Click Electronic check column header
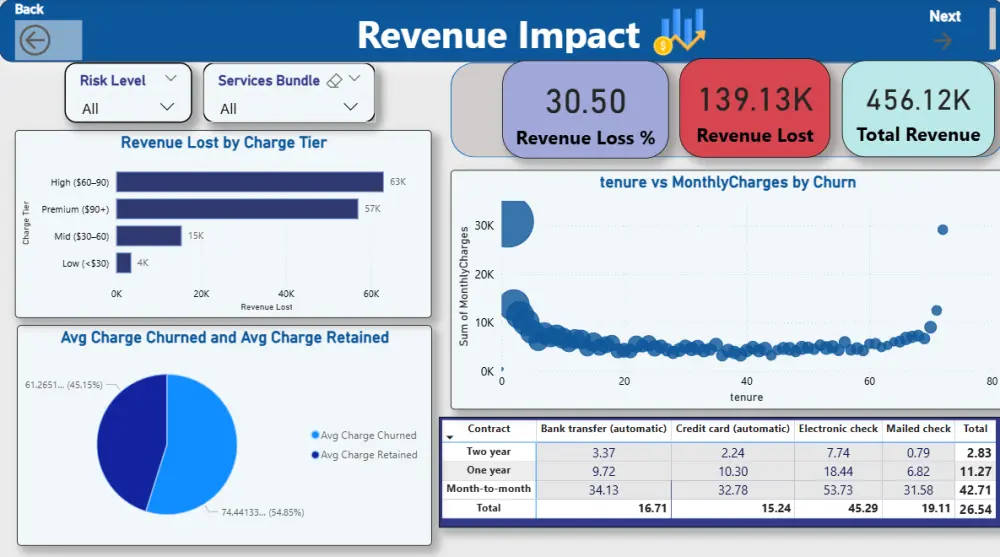The image size is (1000, 557). pos(838,429)
